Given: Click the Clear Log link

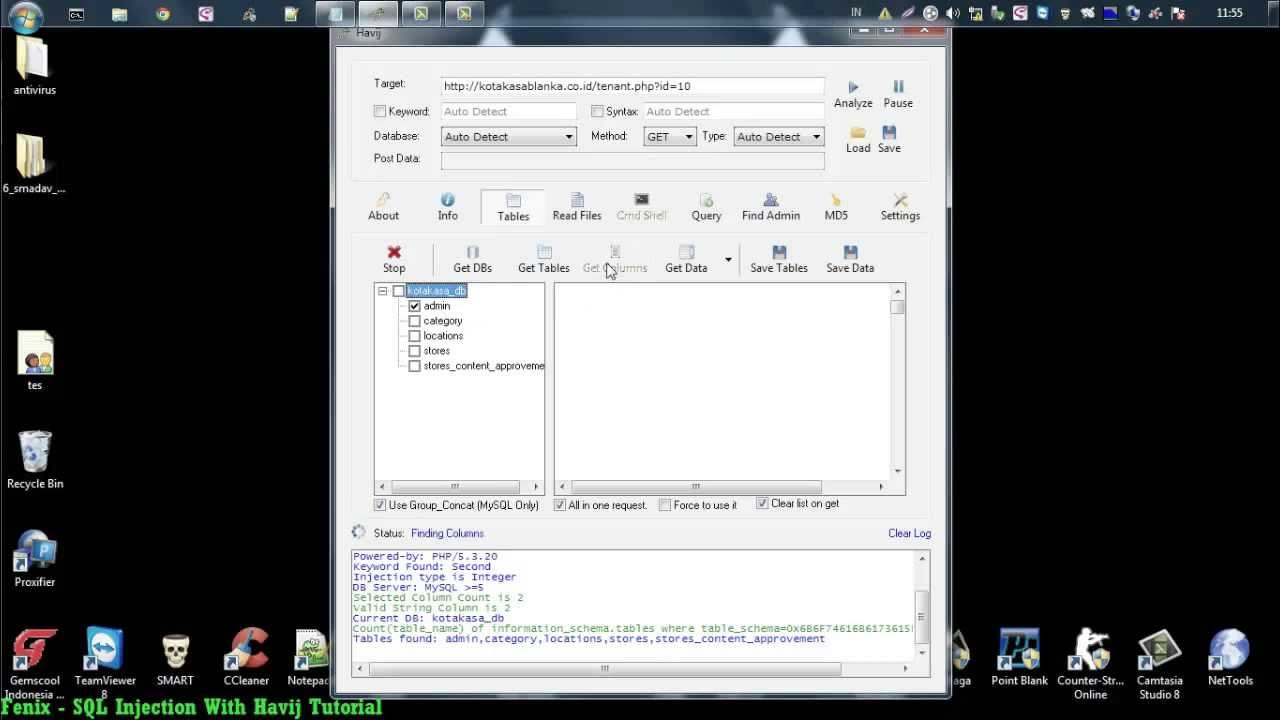Looking at the screenshot, I should [909, 533].
